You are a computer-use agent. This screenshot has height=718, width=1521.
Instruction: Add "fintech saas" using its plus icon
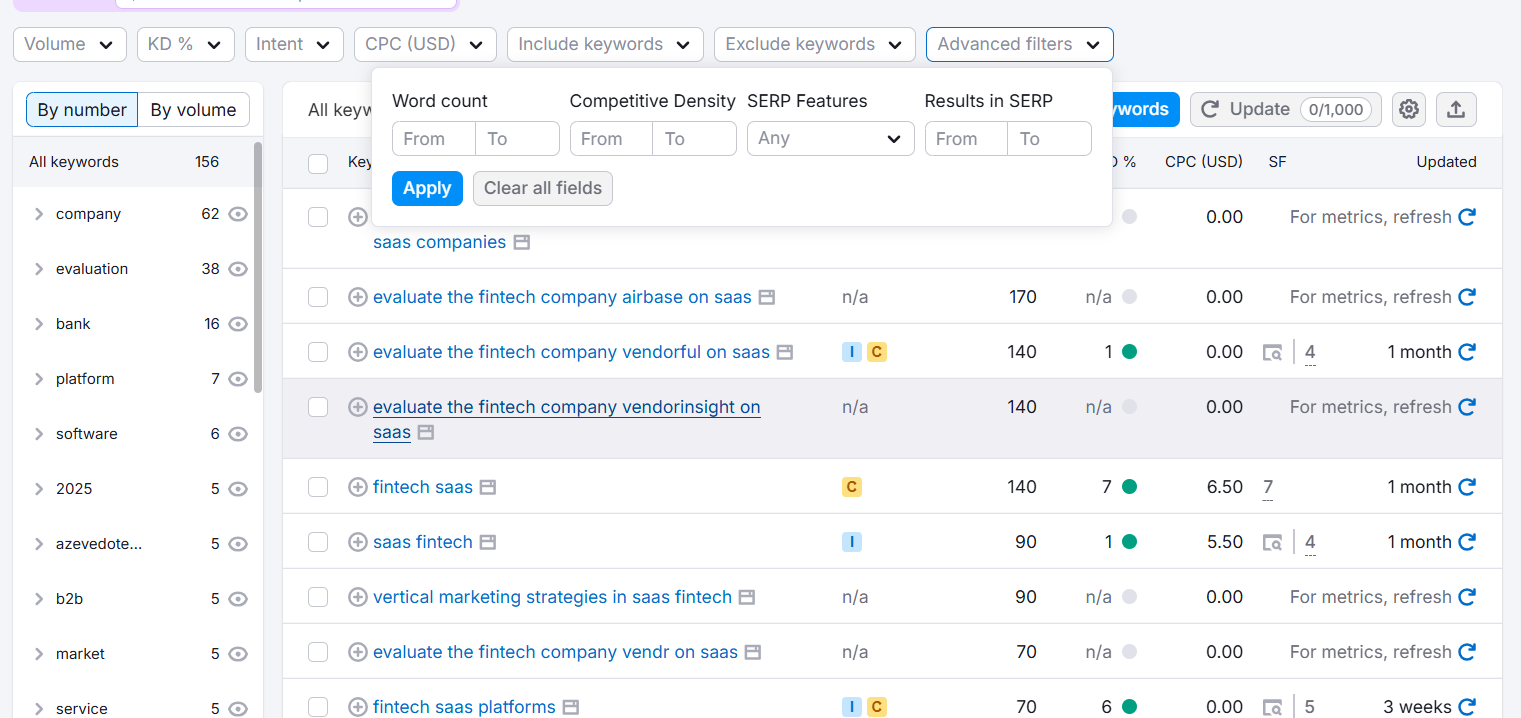point(358,486)
